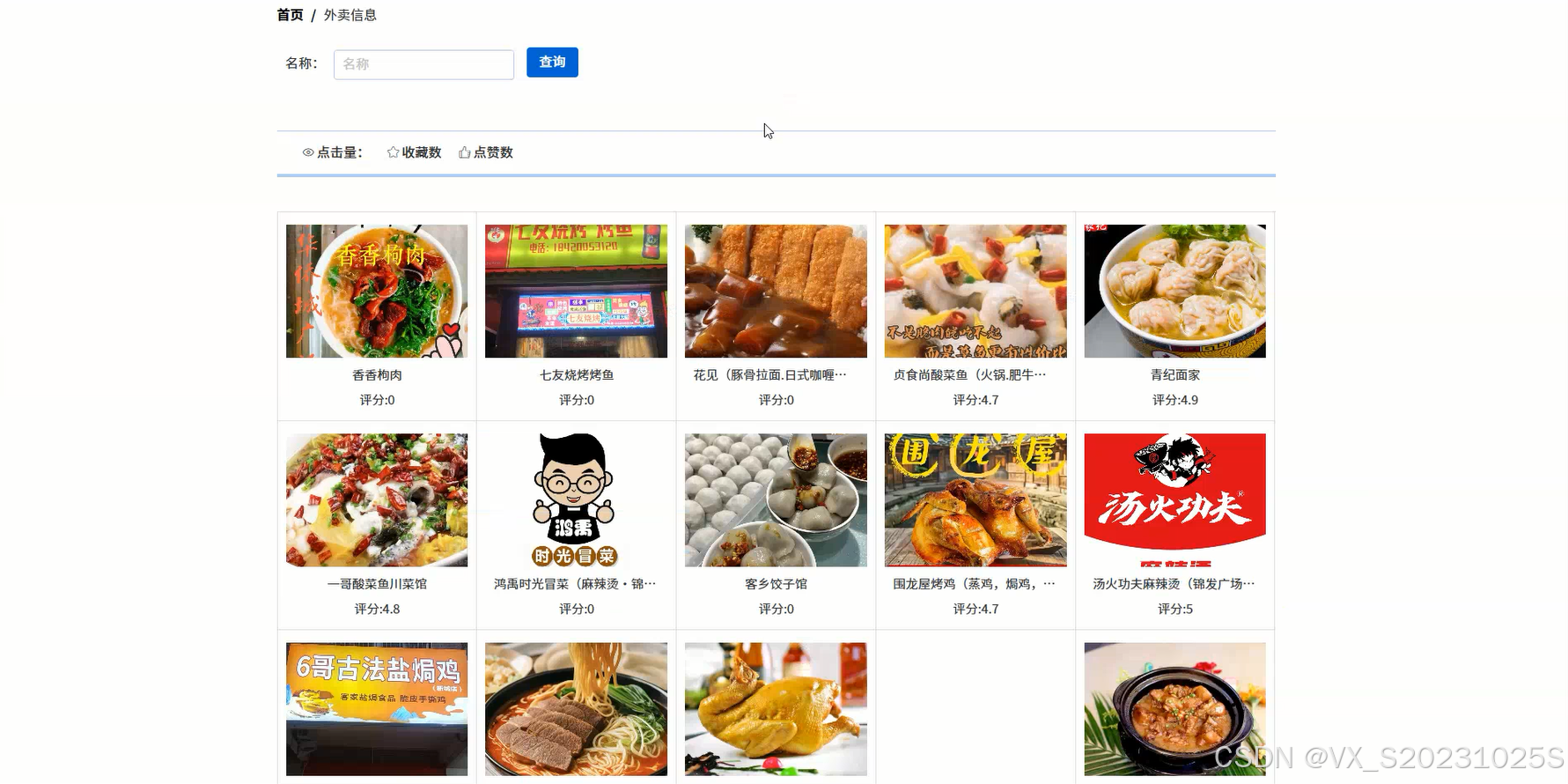The image size is (1568, 784).
Task: Click the blue 查询 button
Action: point(552,63)
